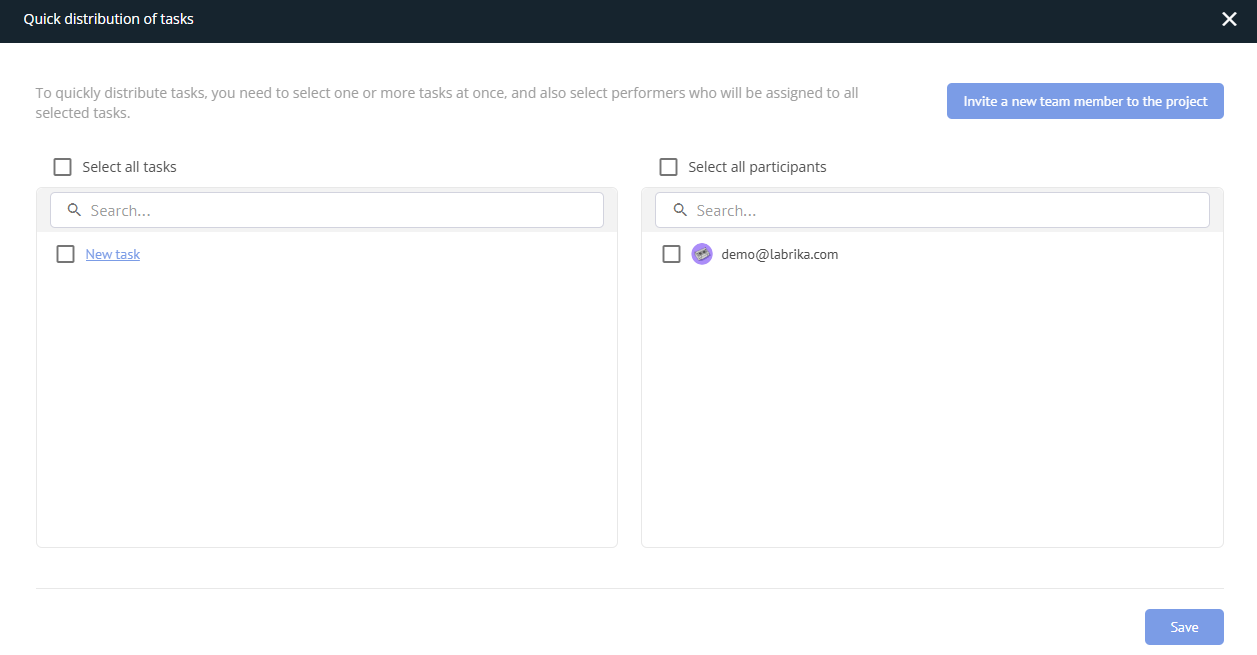Check the box beside New task

click(x=66, y=254)
